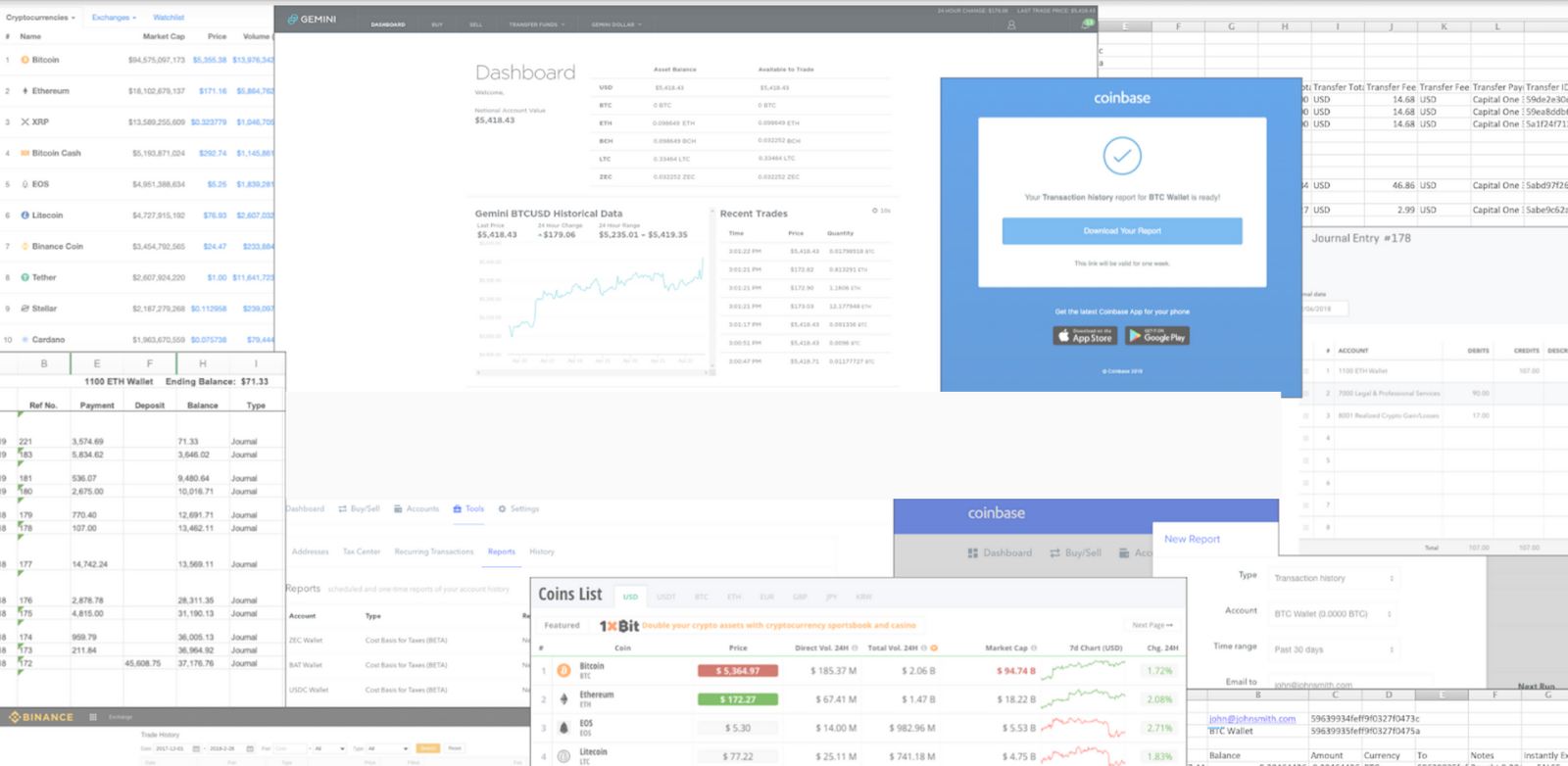
Task: Open the Binance grid menu icon
Action: pyautogui.click(x=93, y=717)
